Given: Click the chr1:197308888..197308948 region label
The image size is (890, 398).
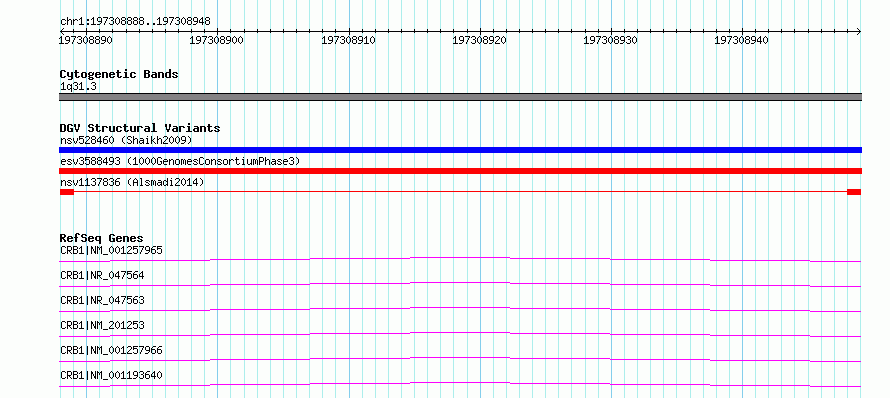Looking at the screenshot, I should coord(135,22).
